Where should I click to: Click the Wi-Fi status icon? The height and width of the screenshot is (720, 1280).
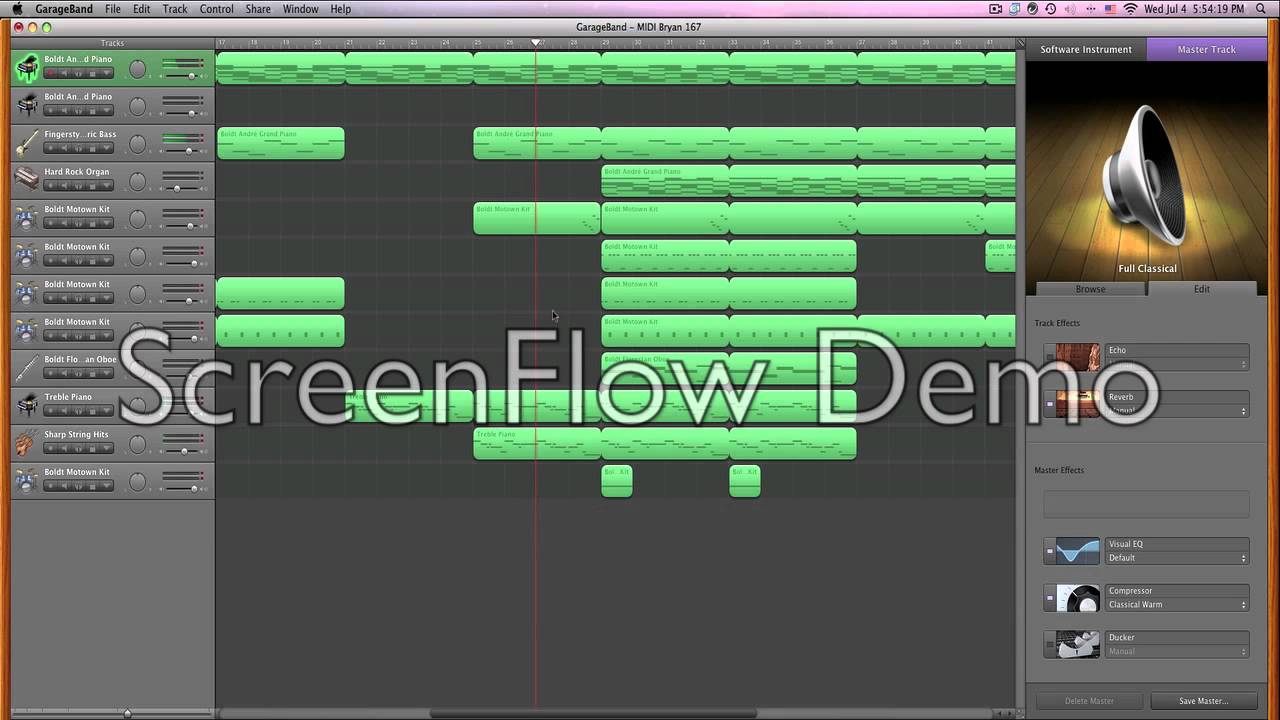[1130, 9]
